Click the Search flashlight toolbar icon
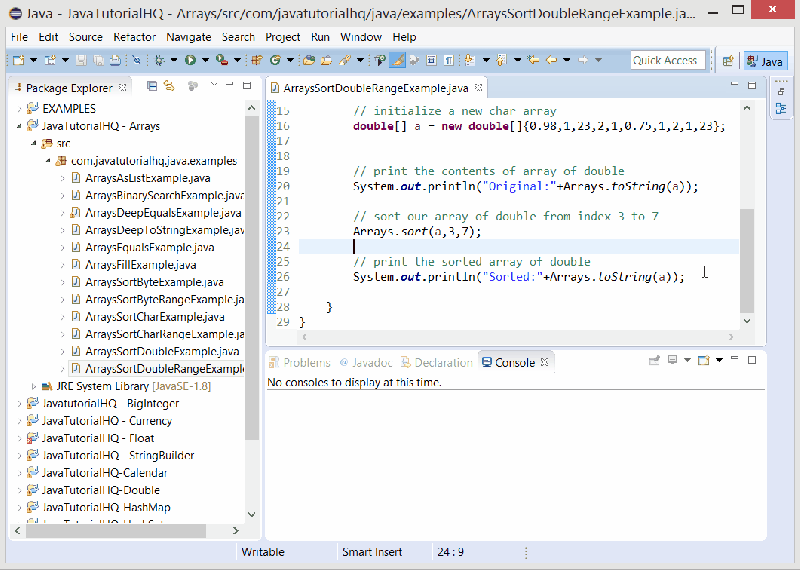The image size is (800, 570). coord(345,60)
